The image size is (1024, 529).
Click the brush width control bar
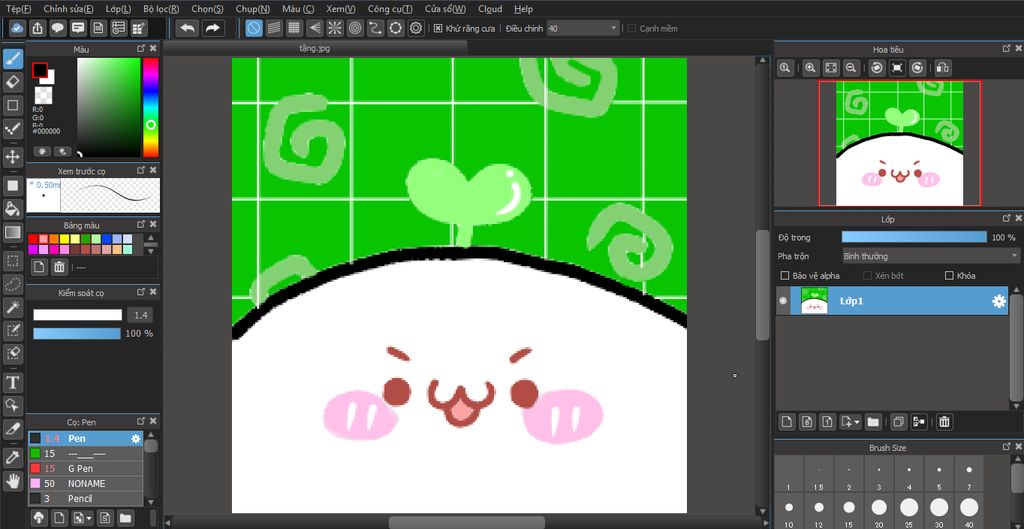(x=78, y=315)
